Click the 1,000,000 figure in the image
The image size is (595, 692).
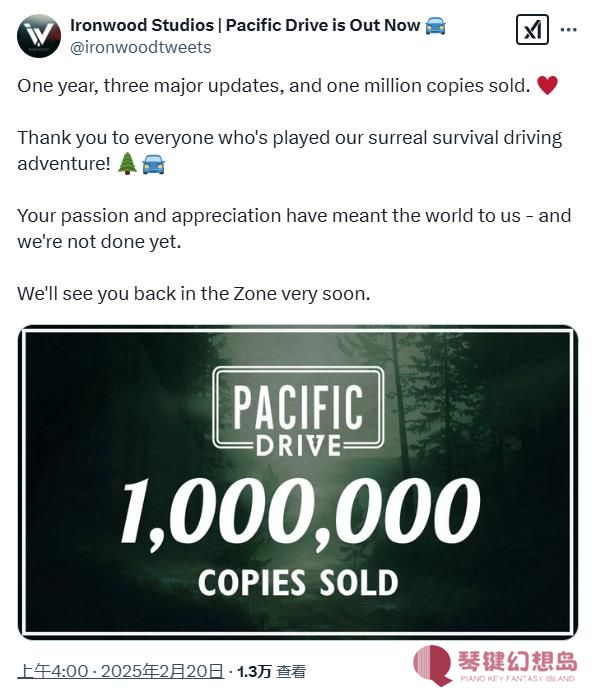300,513
